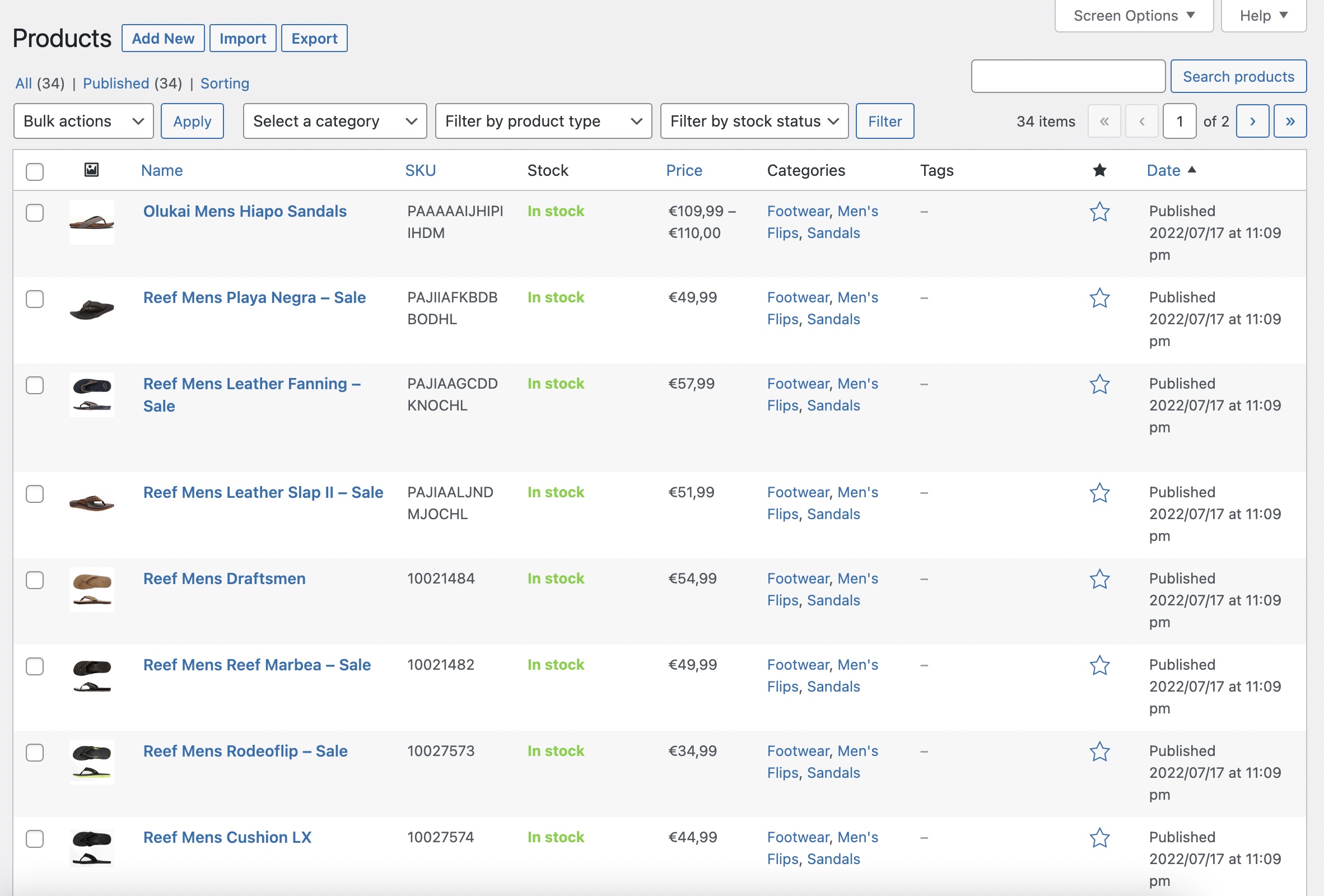The width and height of the screenshot is (1324, 896).
Task: Toggle featured star for Reef Mens Cushion LX
Action: click(1099, 838)
